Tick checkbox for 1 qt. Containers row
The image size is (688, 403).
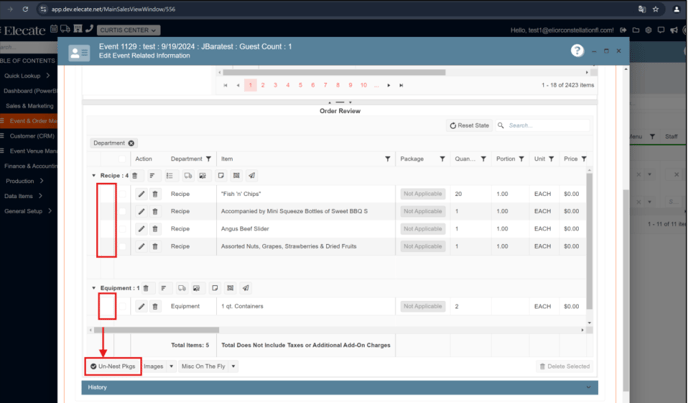[x=122, y=306]
